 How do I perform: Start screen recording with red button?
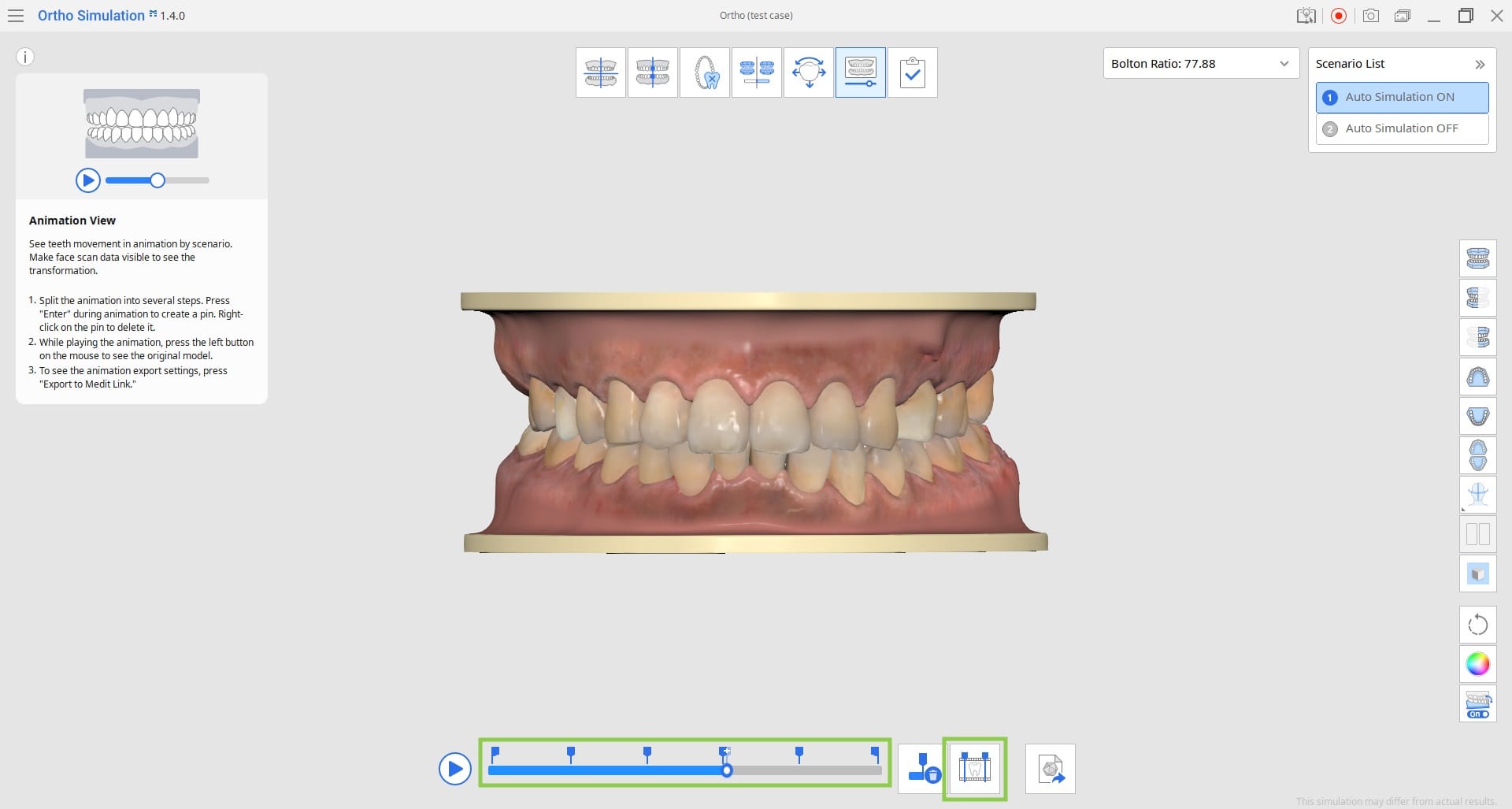[1339, 16]
